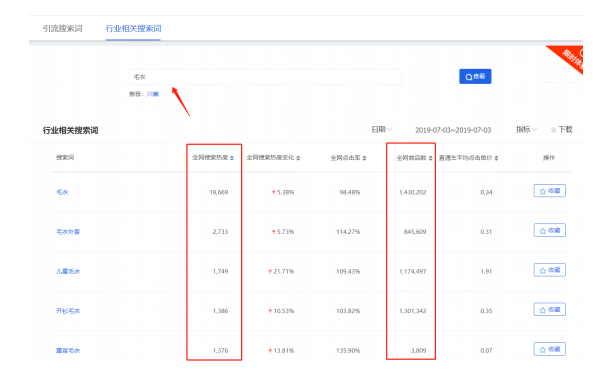Click the click price value 1.91

click(x=486, y=272)
